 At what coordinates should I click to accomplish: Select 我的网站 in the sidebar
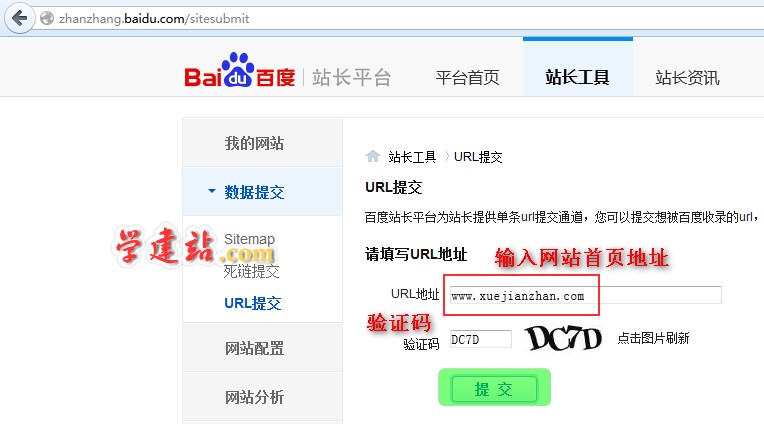click(263, 143)
